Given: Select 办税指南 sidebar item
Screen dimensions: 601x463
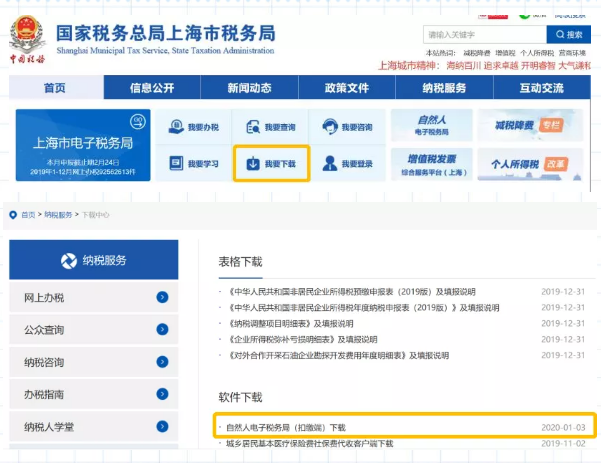Looking at the screenshot, I should [x=94, y=394].
